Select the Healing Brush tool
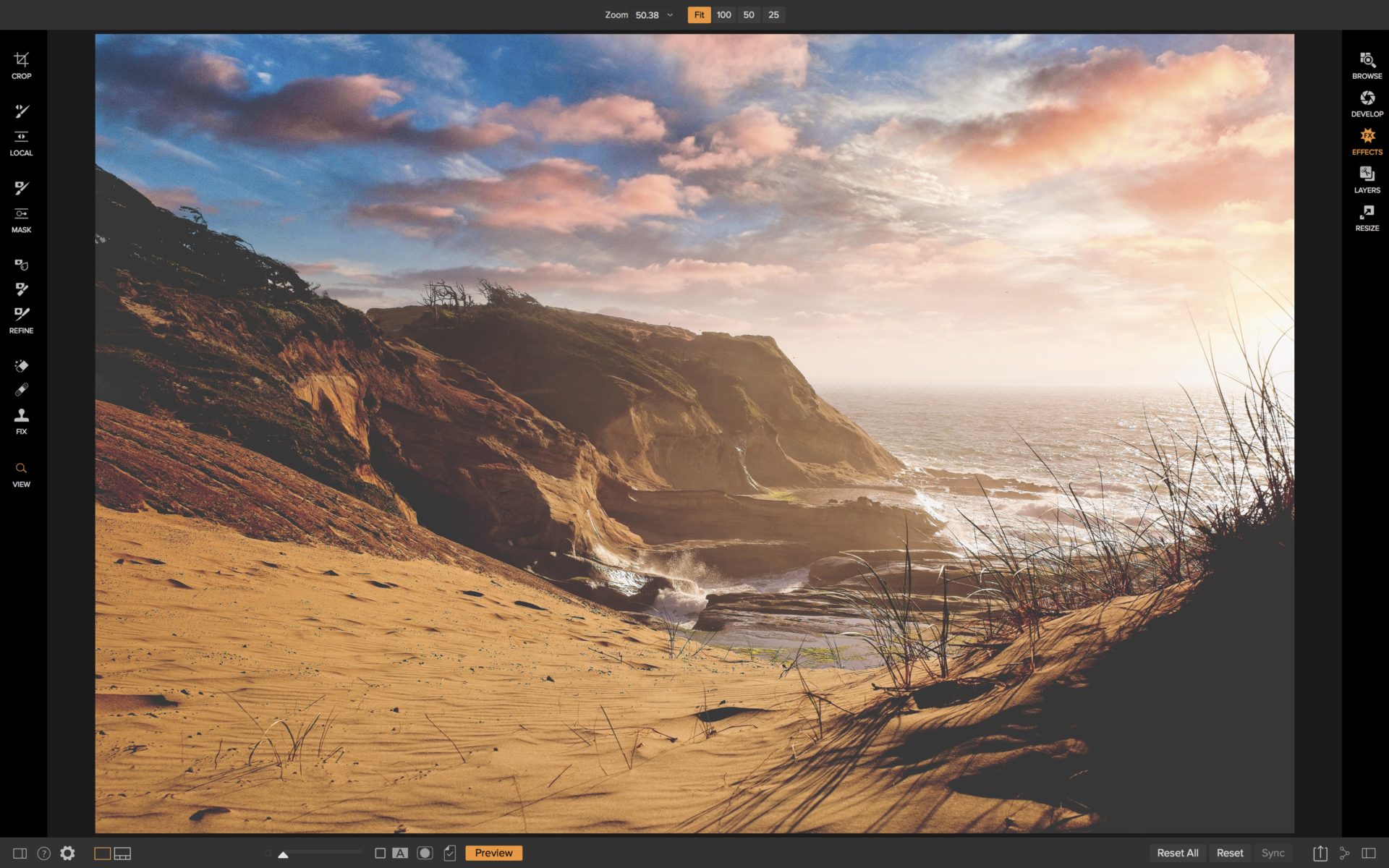 (x=22, y=389)
